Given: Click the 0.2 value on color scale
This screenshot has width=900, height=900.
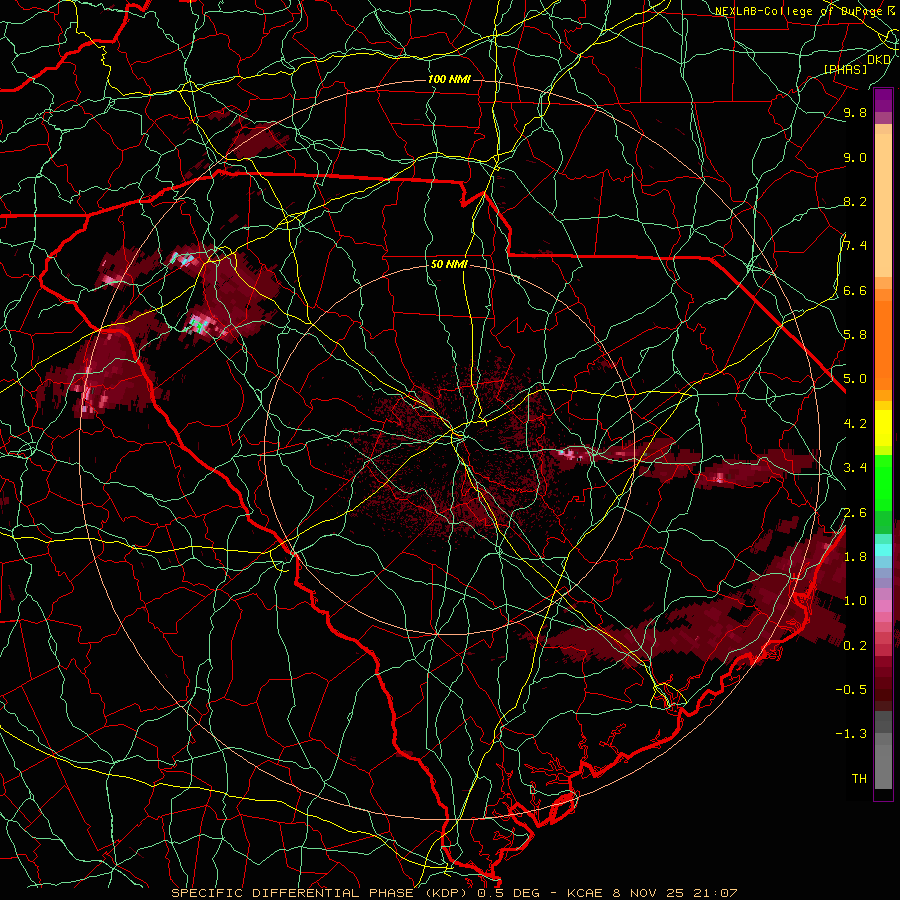Looking at the screenshot, I should (855, 645).
